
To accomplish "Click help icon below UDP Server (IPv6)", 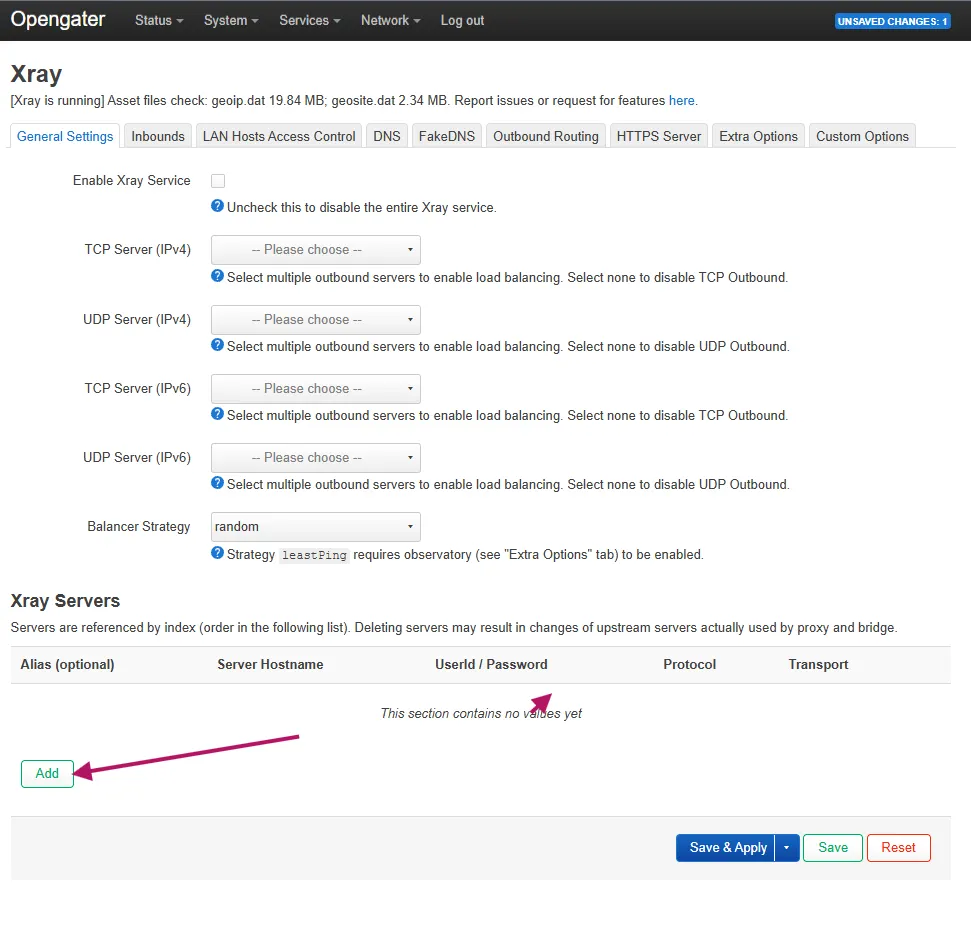I will tap(217, 482).
